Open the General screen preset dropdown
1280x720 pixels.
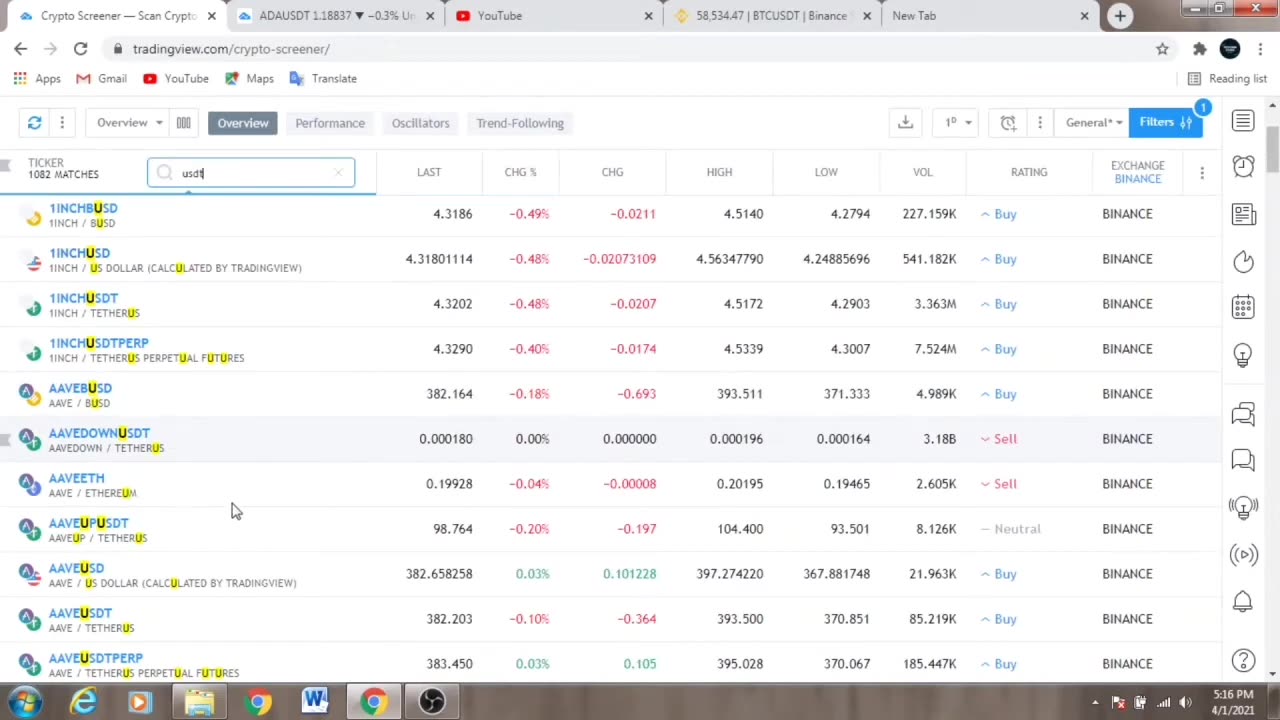point(1092,122)
